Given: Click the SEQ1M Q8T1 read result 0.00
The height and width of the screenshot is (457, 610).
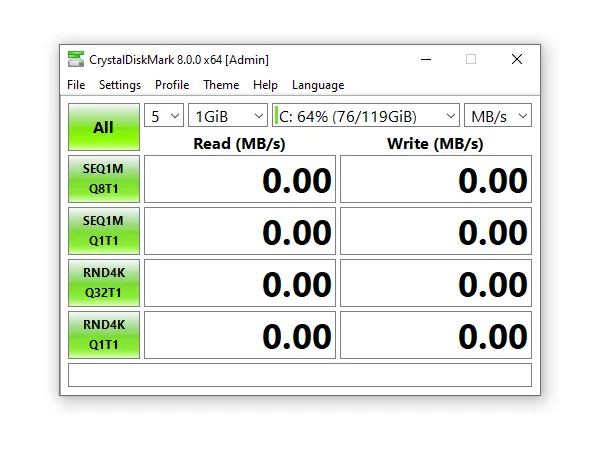Looking at the screenshot, I should coord(240,179).
